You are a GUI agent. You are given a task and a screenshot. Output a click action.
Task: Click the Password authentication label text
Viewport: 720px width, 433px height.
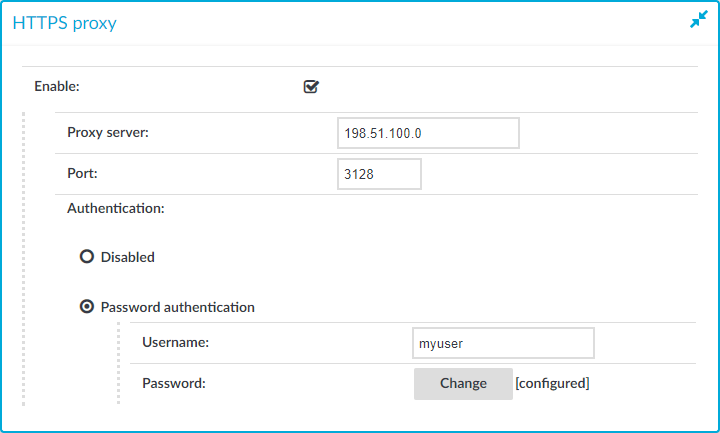click(x=178, y=307)
